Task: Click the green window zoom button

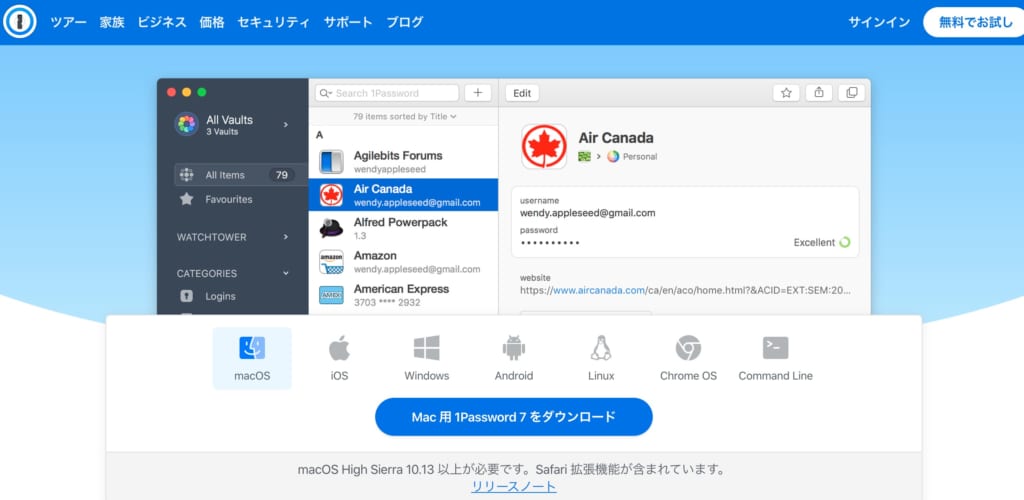Action: 202,92
